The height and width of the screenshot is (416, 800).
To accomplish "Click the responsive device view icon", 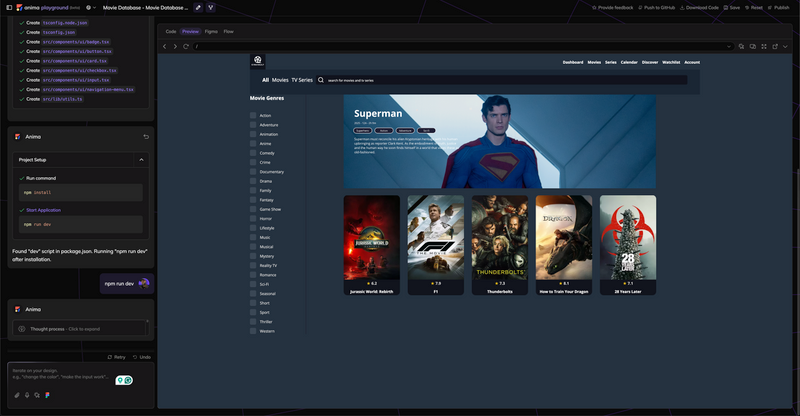I will (753, 46).
